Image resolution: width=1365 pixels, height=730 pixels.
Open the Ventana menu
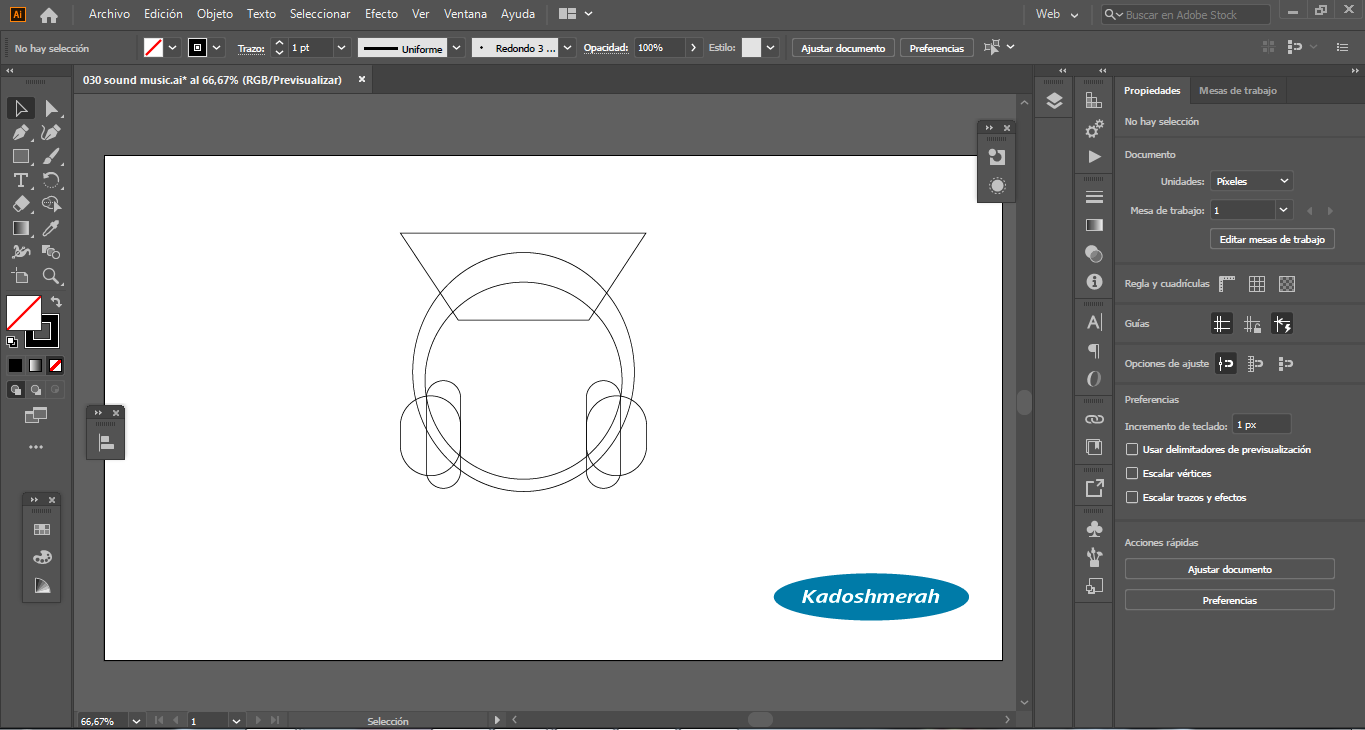[465, 14]
